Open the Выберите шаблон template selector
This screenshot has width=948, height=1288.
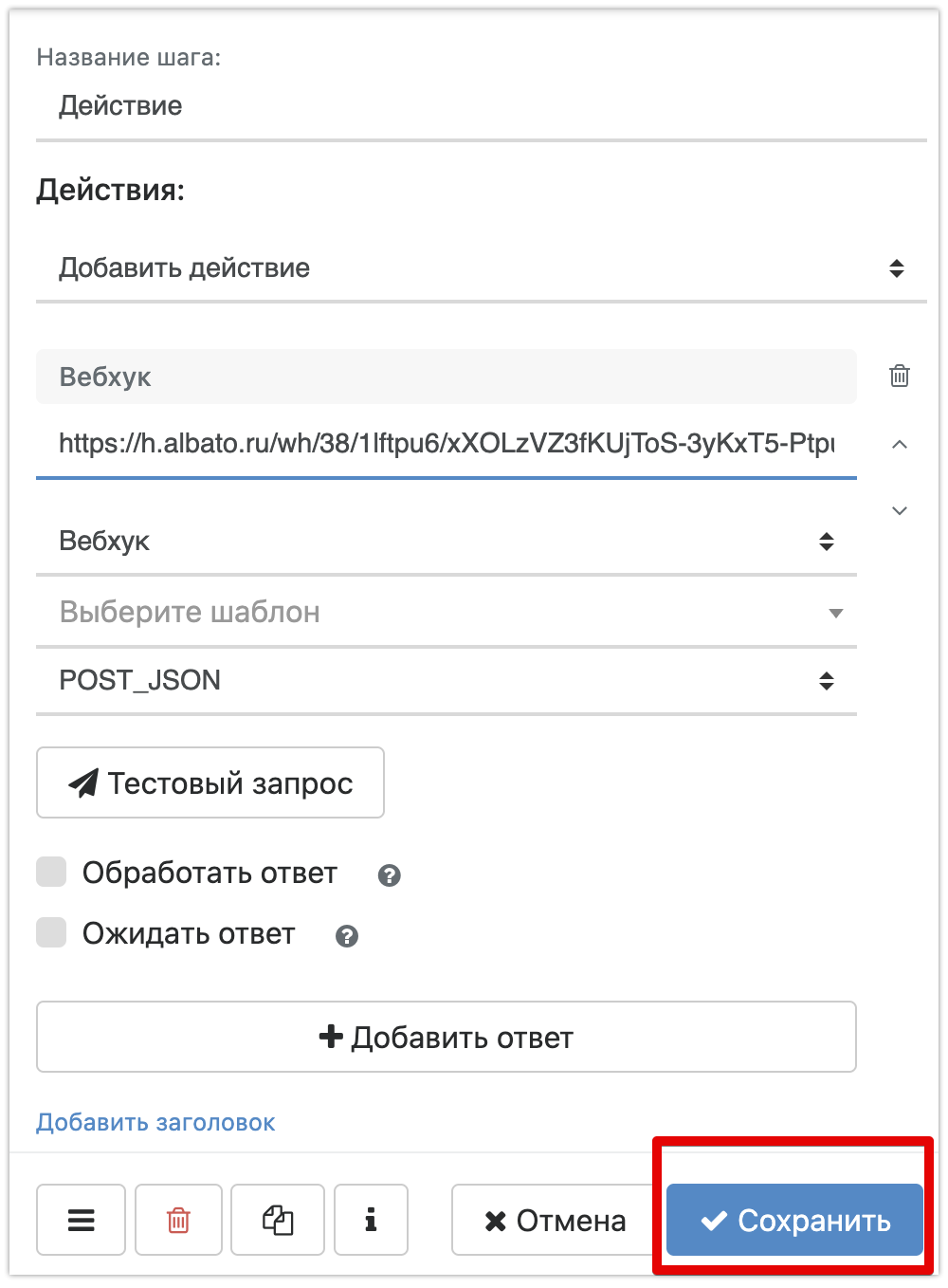[446, 613]
